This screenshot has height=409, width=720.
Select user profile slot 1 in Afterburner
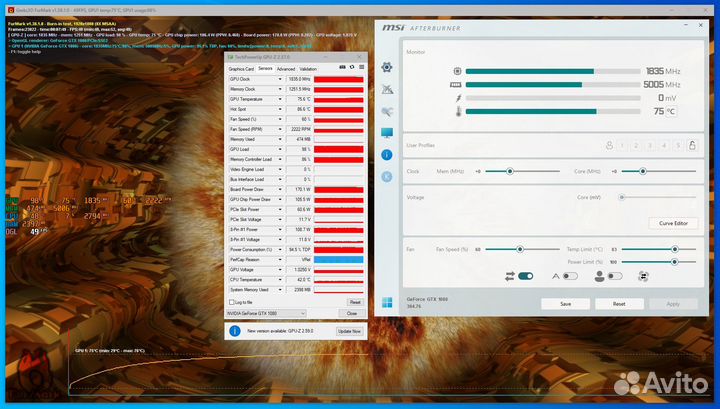(x=622, y=146)
